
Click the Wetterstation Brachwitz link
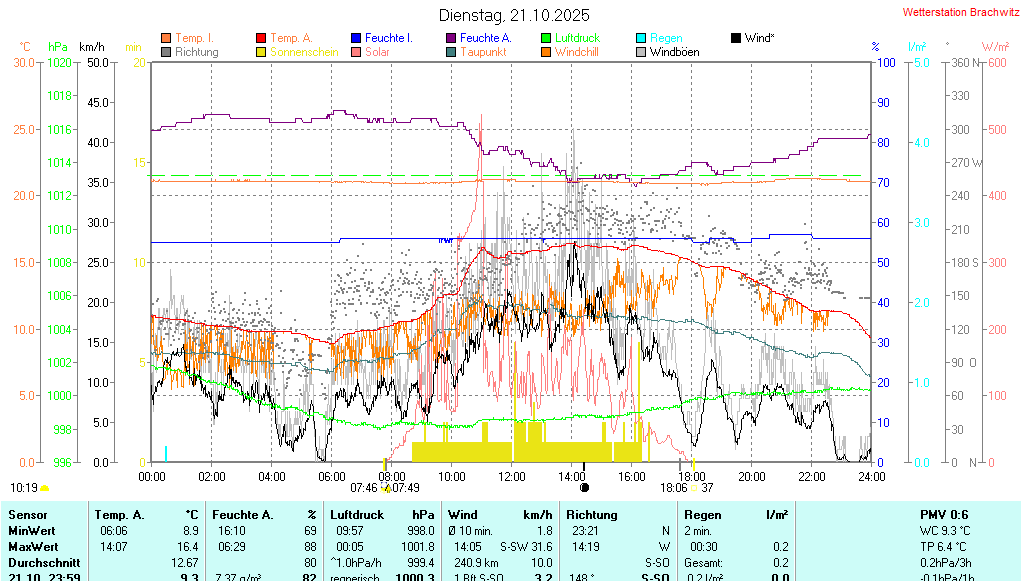click(957, 12)
